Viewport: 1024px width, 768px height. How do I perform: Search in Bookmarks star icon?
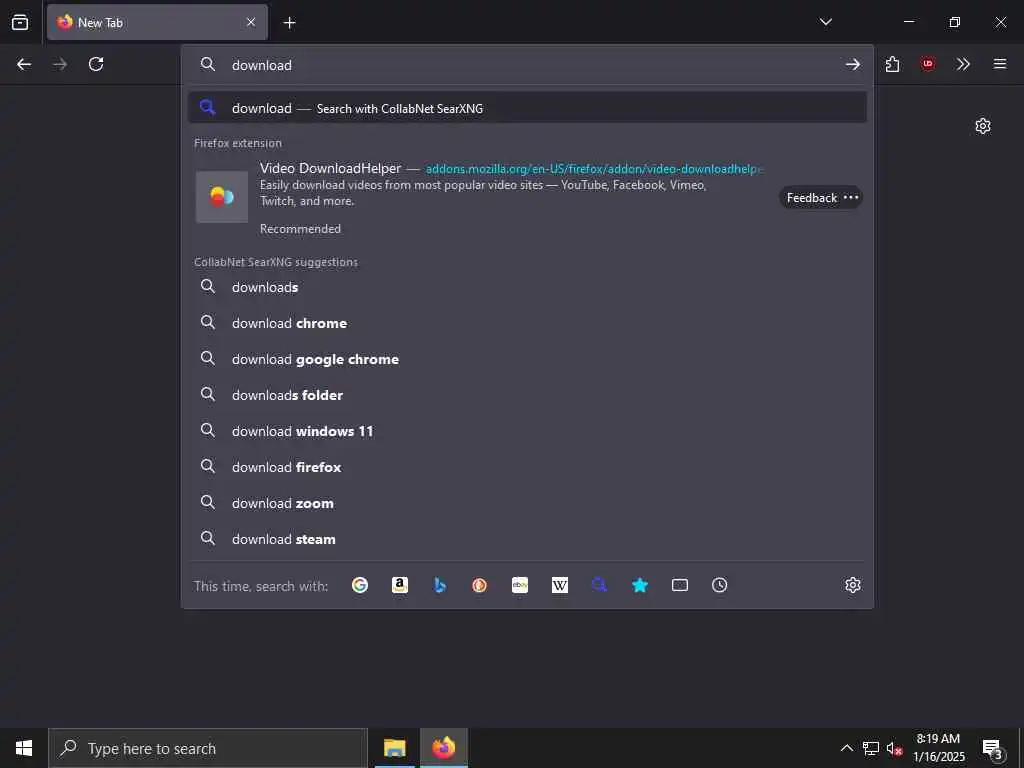(640, 585)
